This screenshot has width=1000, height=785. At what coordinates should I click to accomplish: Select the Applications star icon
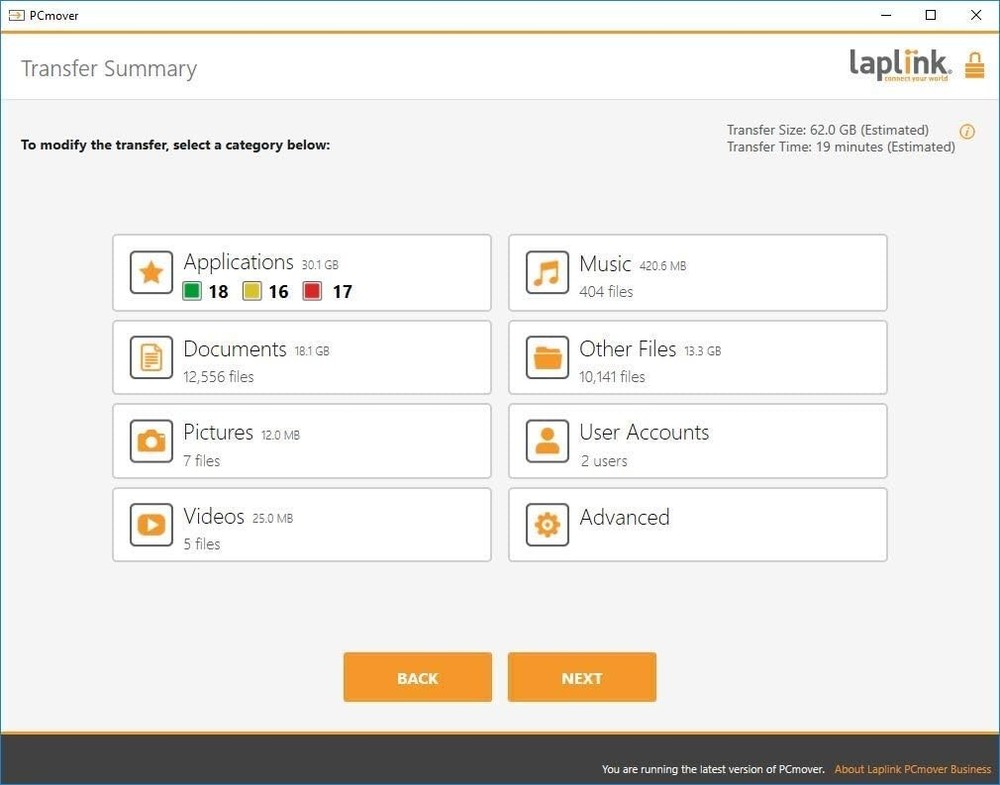click(x=150, y=272)
